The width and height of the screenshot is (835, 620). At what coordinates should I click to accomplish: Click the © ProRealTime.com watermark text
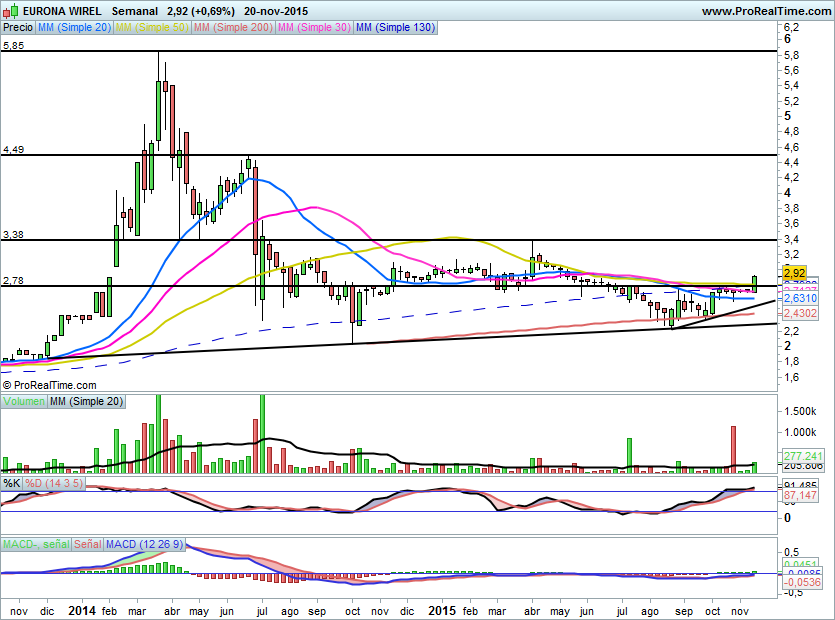[50, 385]
